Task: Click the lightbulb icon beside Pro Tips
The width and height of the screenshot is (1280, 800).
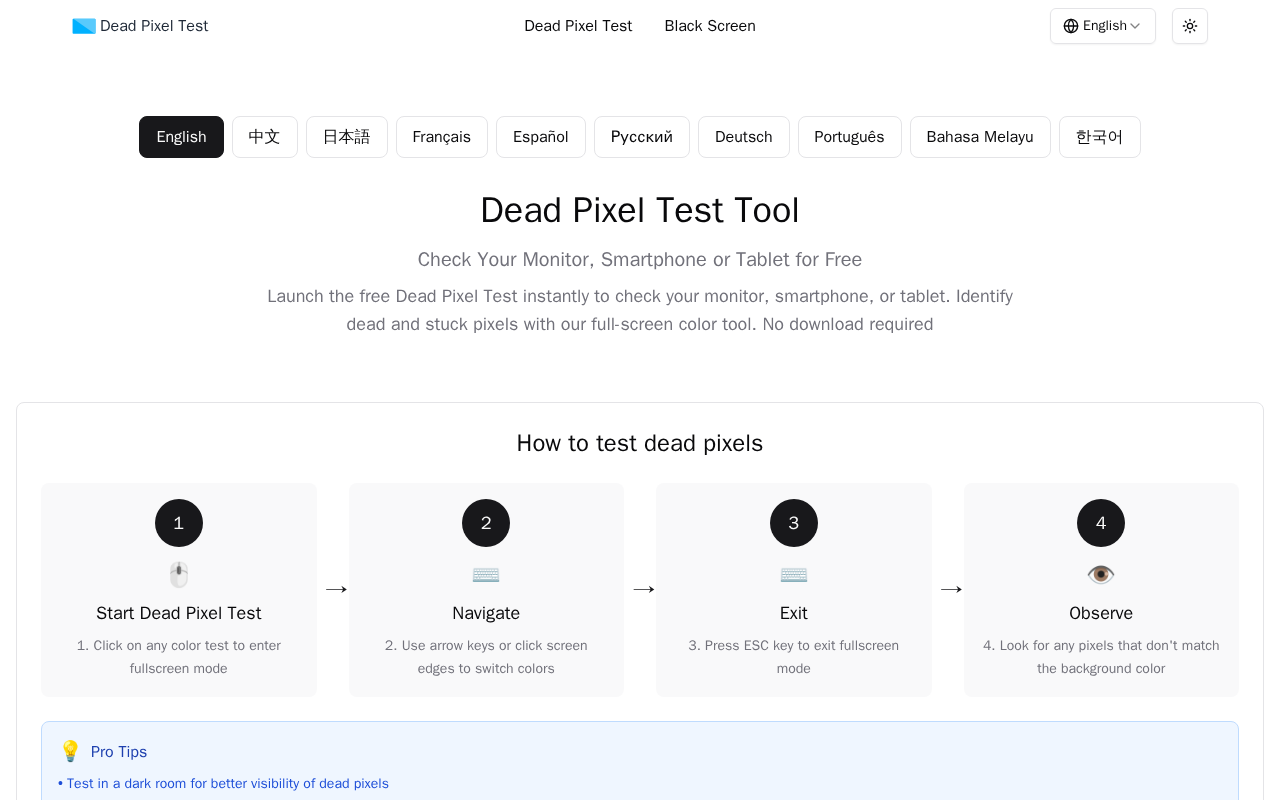Action: point(70,751)
